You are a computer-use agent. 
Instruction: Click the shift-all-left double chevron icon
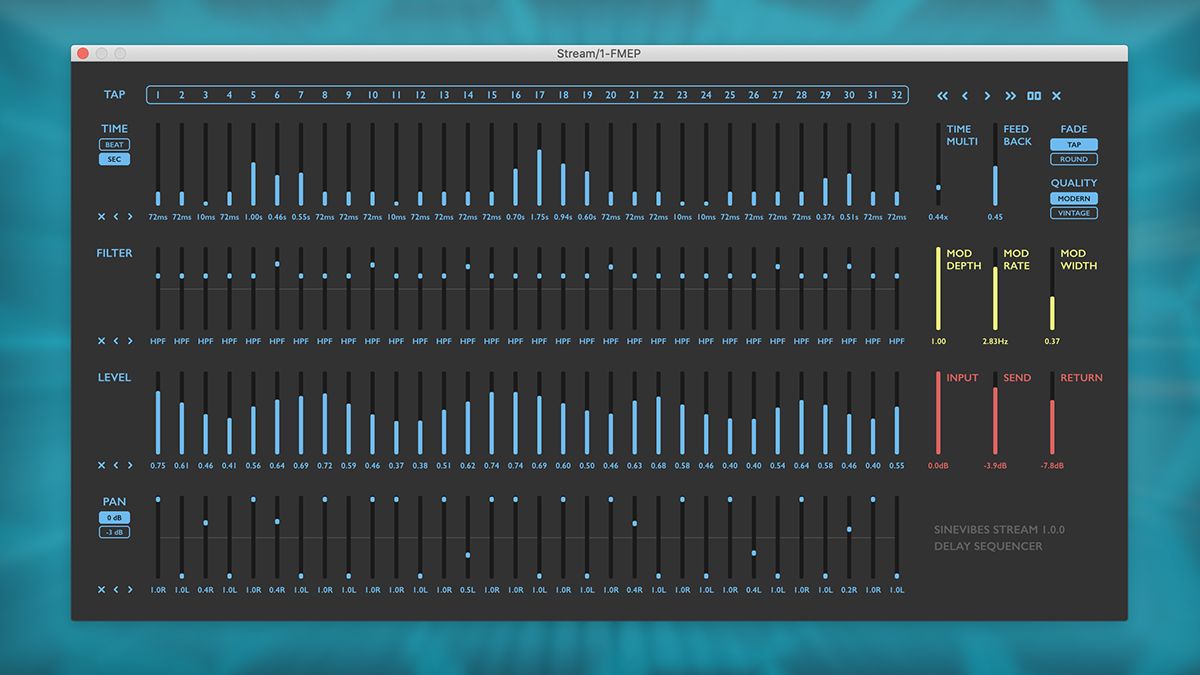tap(942, 96)
